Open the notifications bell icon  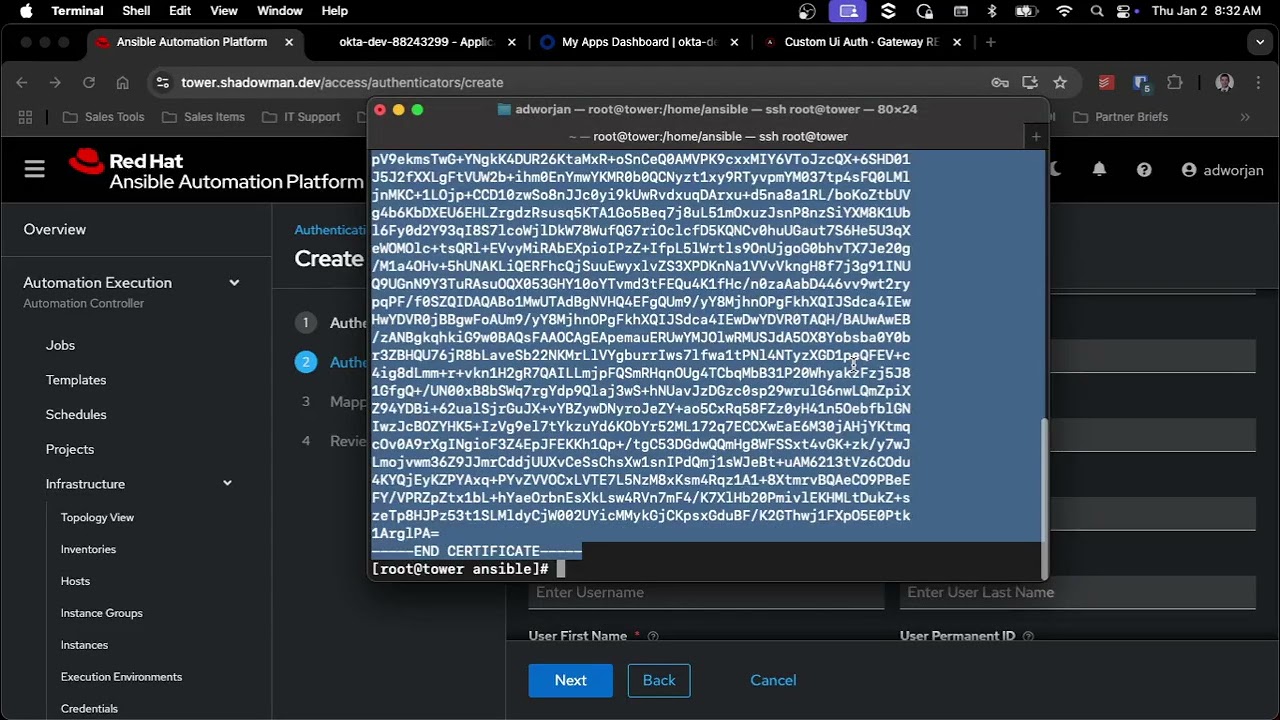click(x=1099, y=170)
